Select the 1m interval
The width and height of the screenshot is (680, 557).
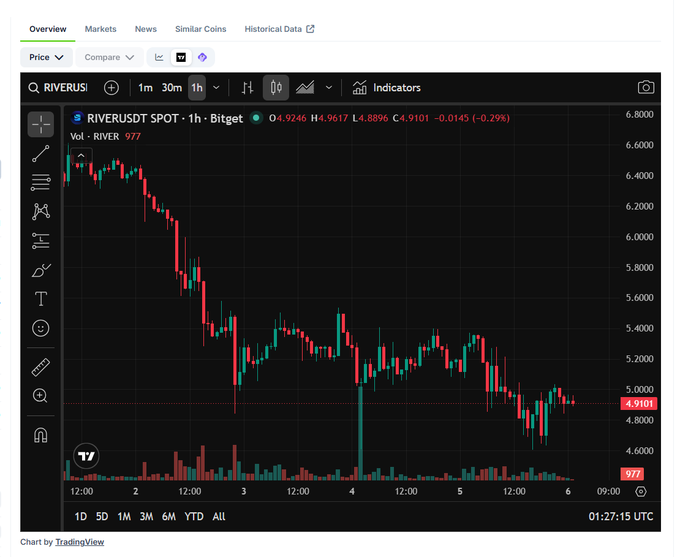tap(145, 88)
